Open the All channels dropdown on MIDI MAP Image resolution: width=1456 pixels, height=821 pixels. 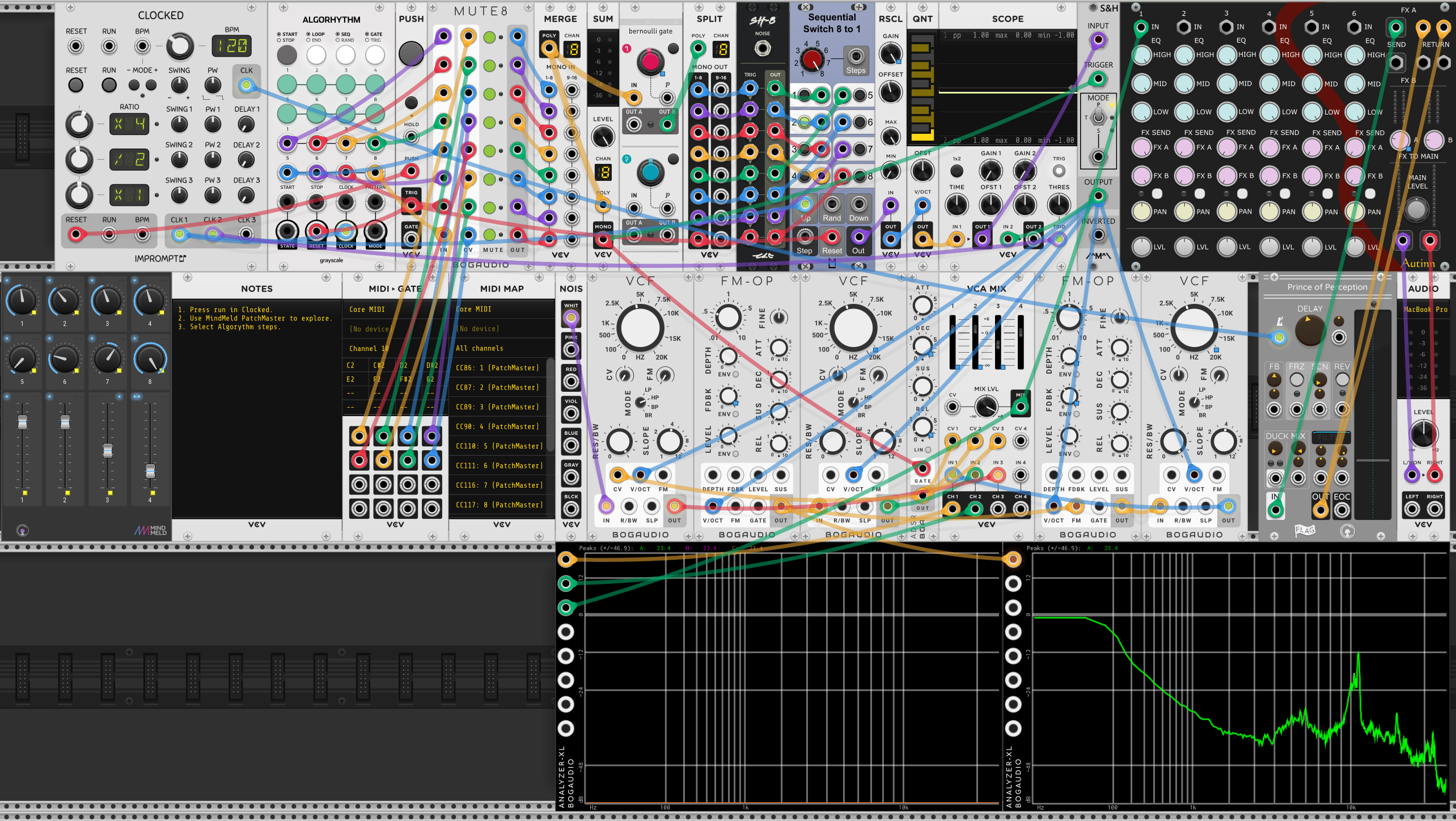click(x=502, y=349)
